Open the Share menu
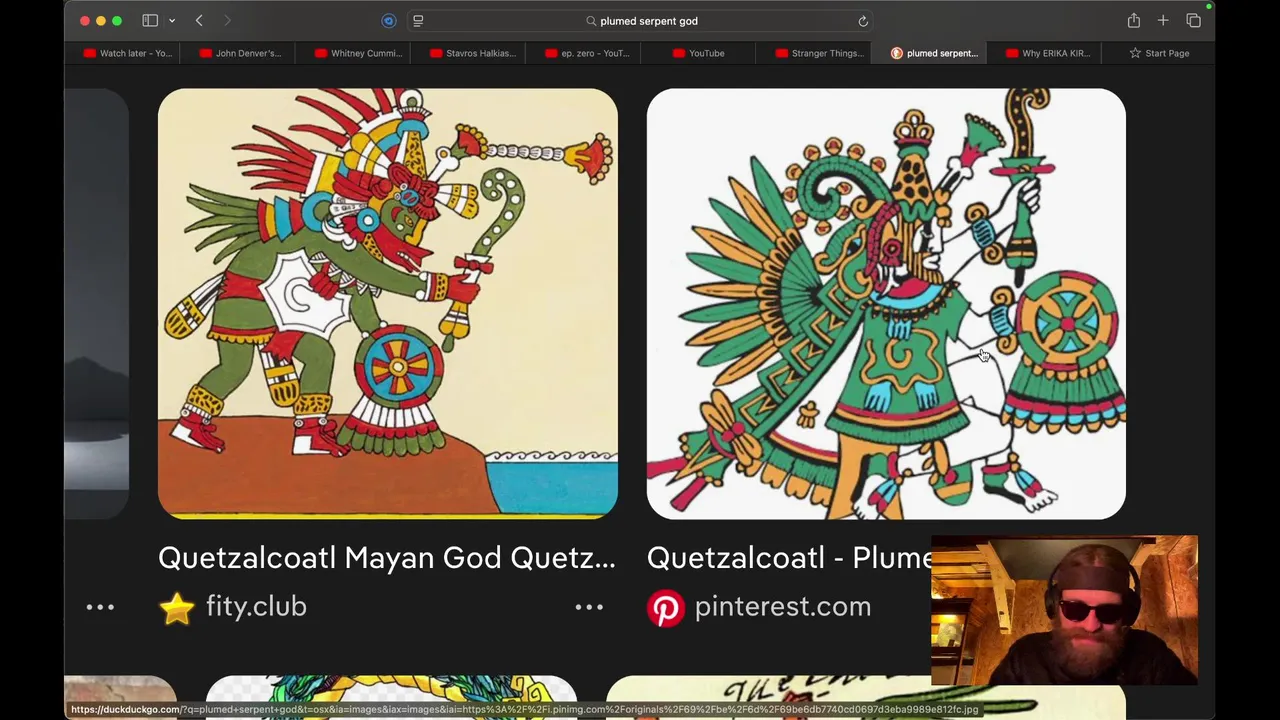The width and height of the screenshot is (1280, 720). 1133,20
